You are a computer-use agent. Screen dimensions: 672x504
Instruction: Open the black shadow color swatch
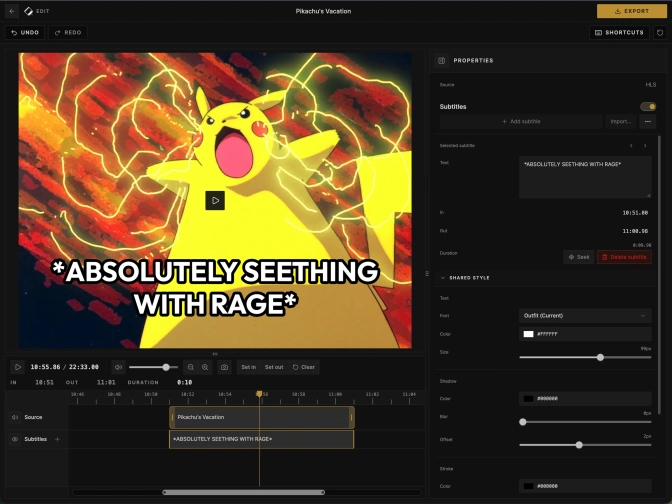[528, 399]
